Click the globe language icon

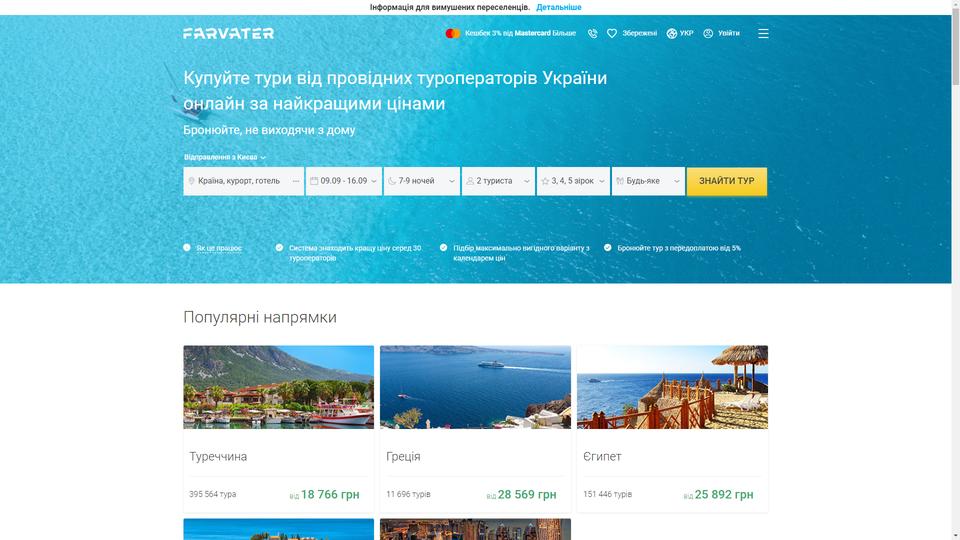(x=672, y=34)
